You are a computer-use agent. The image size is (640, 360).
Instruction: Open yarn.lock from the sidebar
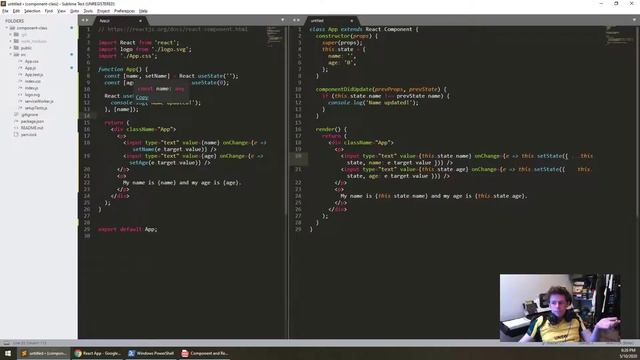(x=29, y=134)
